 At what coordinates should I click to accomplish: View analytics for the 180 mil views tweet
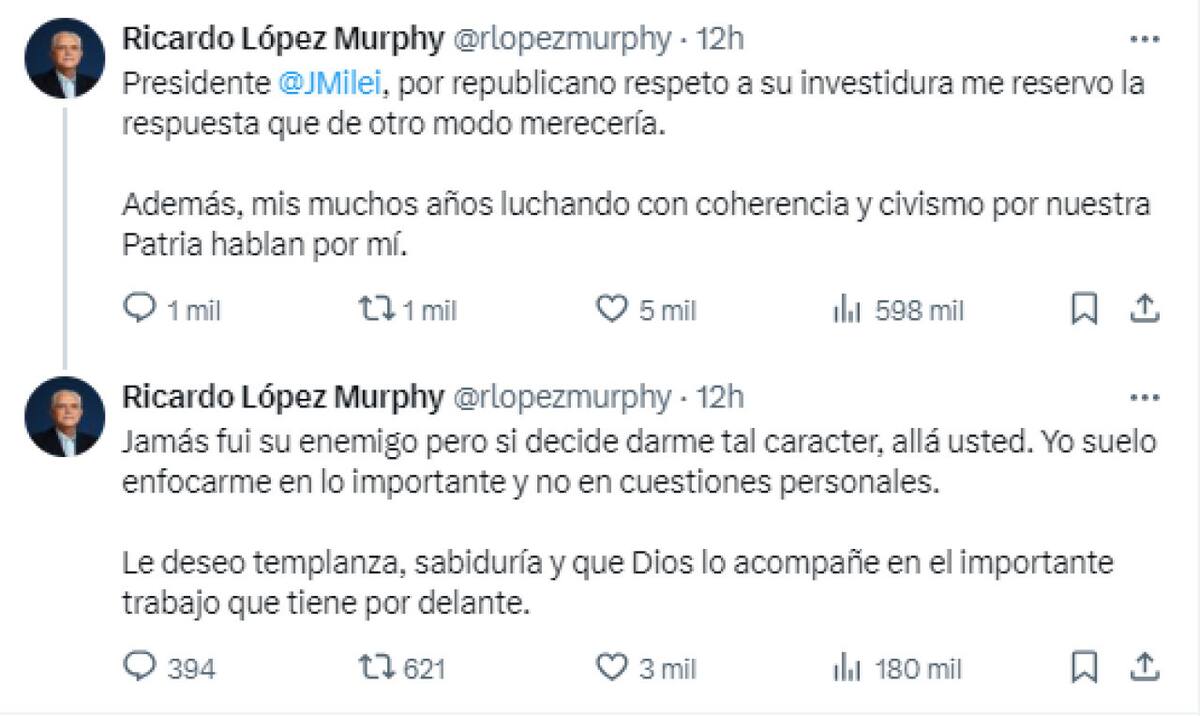[846, 661]
